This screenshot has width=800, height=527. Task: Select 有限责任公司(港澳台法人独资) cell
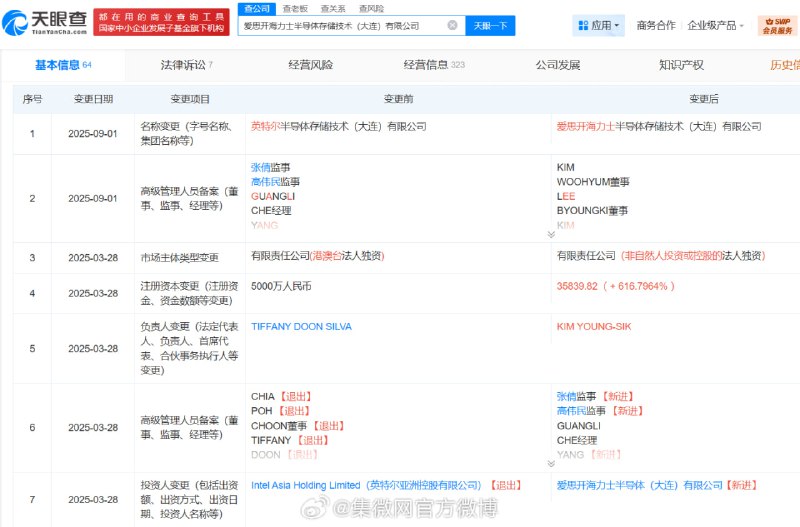(317, 256)
